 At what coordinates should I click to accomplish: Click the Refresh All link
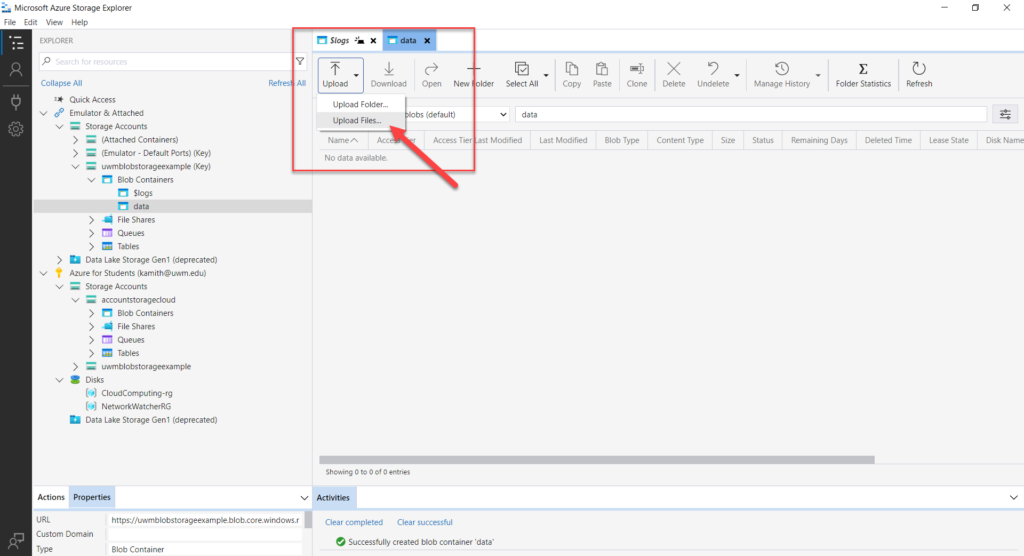tap(287, 83)
